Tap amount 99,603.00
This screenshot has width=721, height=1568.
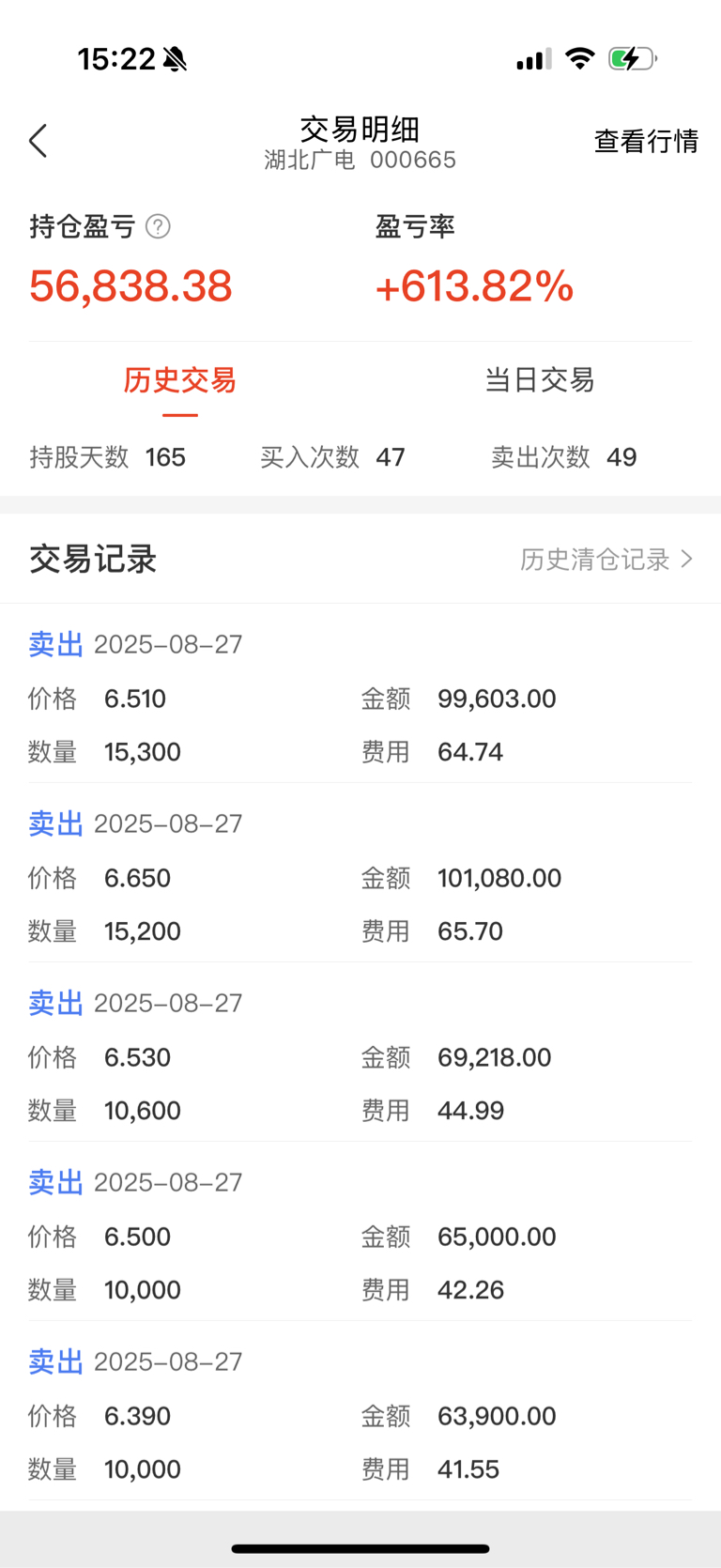coord(497,699)
